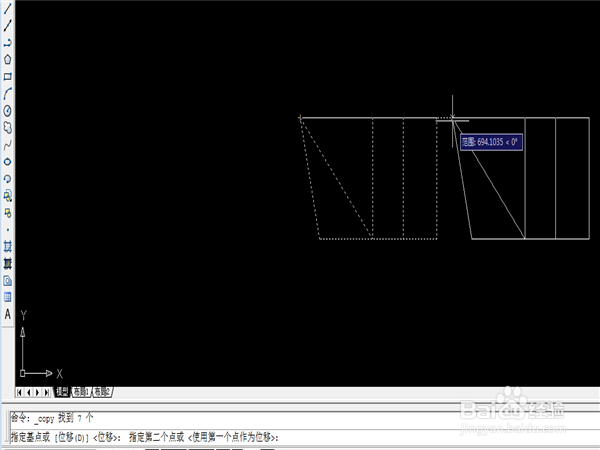
Task: Select the Region tool
Action: coord(8,281)
